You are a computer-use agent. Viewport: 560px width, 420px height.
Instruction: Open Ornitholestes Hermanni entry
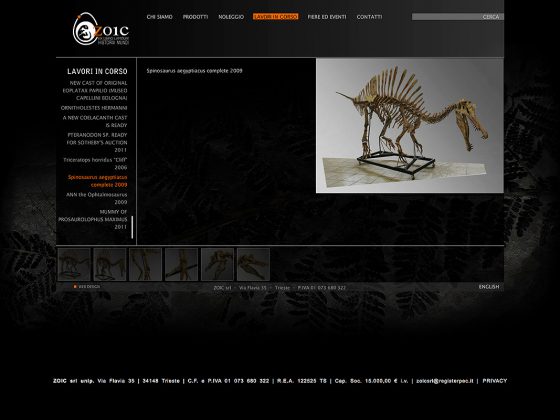(94, 108)
